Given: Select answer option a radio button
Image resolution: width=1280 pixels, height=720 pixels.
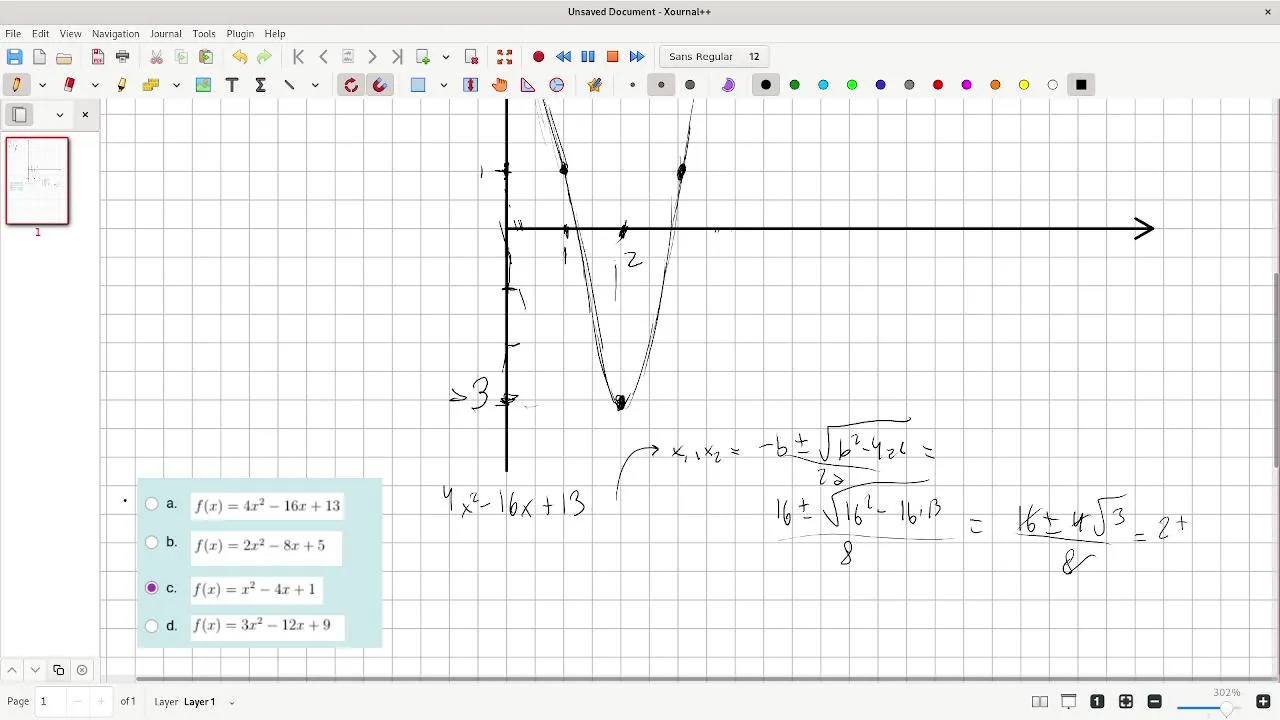Looking at the screenshot, I should 152,504.
